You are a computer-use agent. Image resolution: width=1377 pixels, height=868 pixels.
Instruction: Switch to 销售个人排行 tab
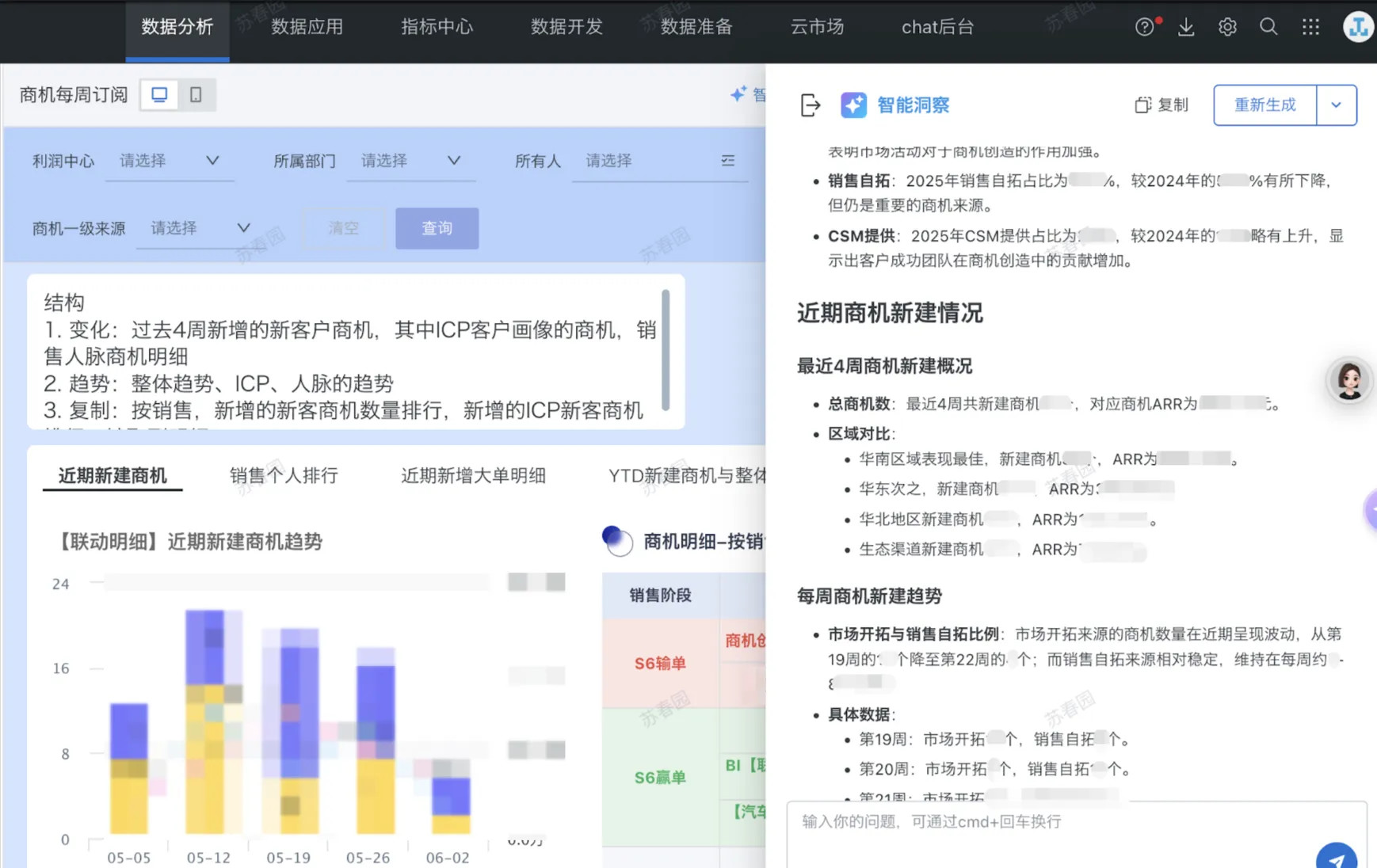284,475
